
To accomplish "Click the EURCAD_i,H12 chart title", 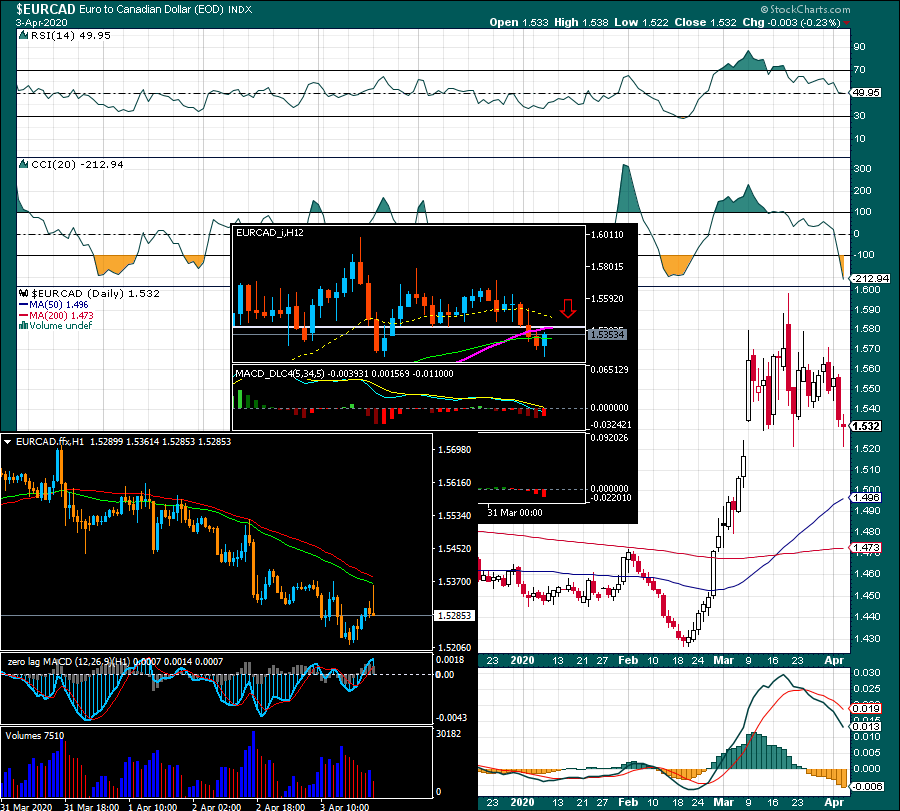I will [x=270, y=232].
